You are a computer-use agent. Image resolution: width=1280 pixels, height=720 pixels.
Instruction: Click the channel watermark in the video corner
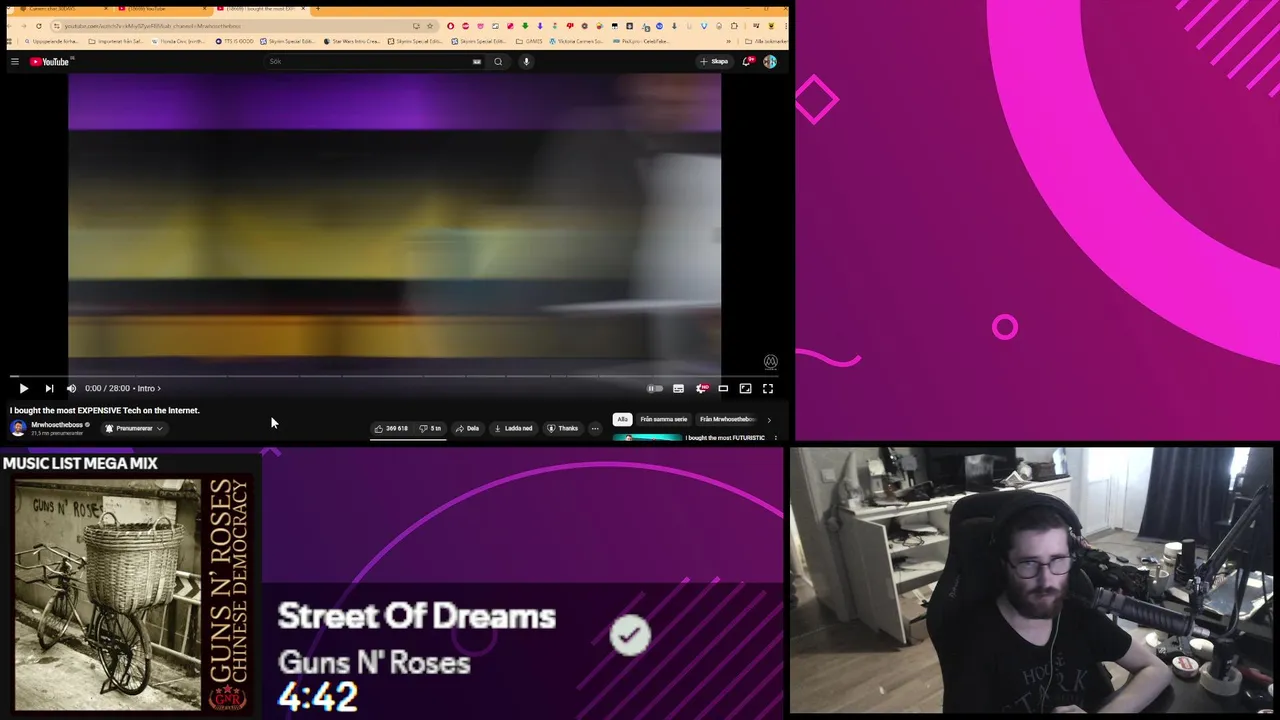coord(770,362)
